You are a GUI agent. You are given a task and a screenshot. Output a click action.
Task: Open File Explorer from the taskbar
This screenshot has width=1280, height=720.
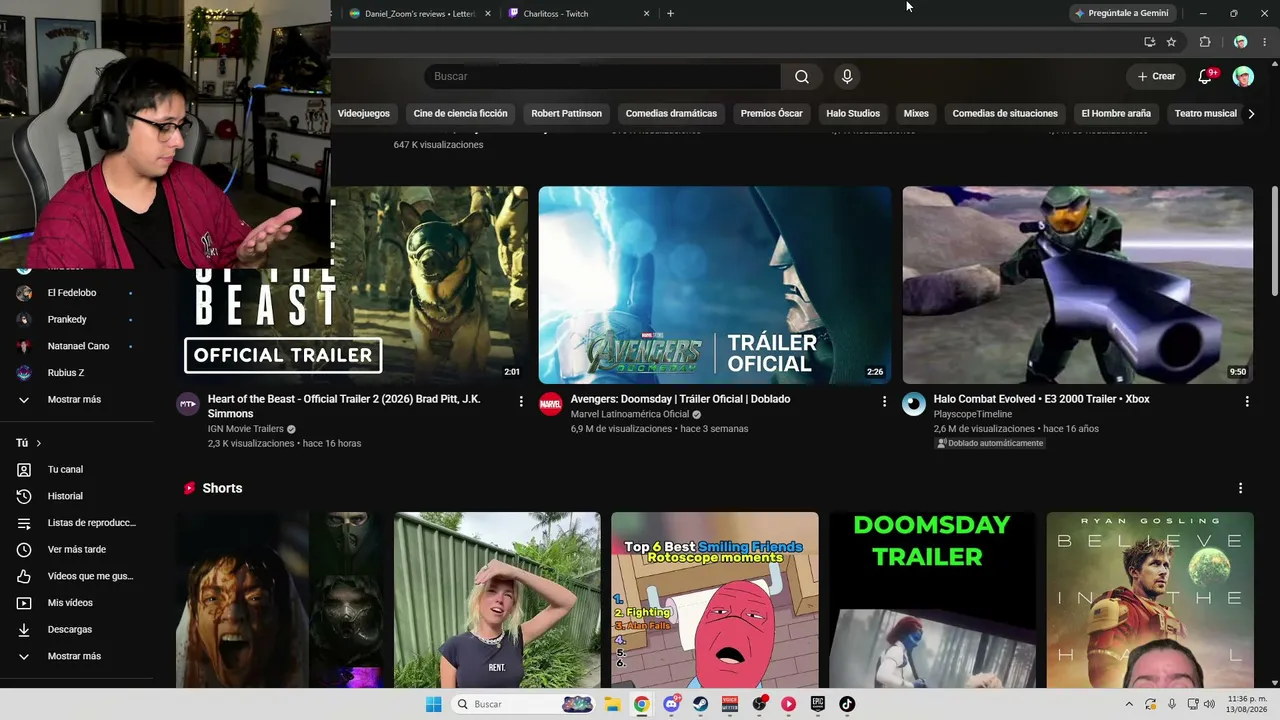point(612,704)
